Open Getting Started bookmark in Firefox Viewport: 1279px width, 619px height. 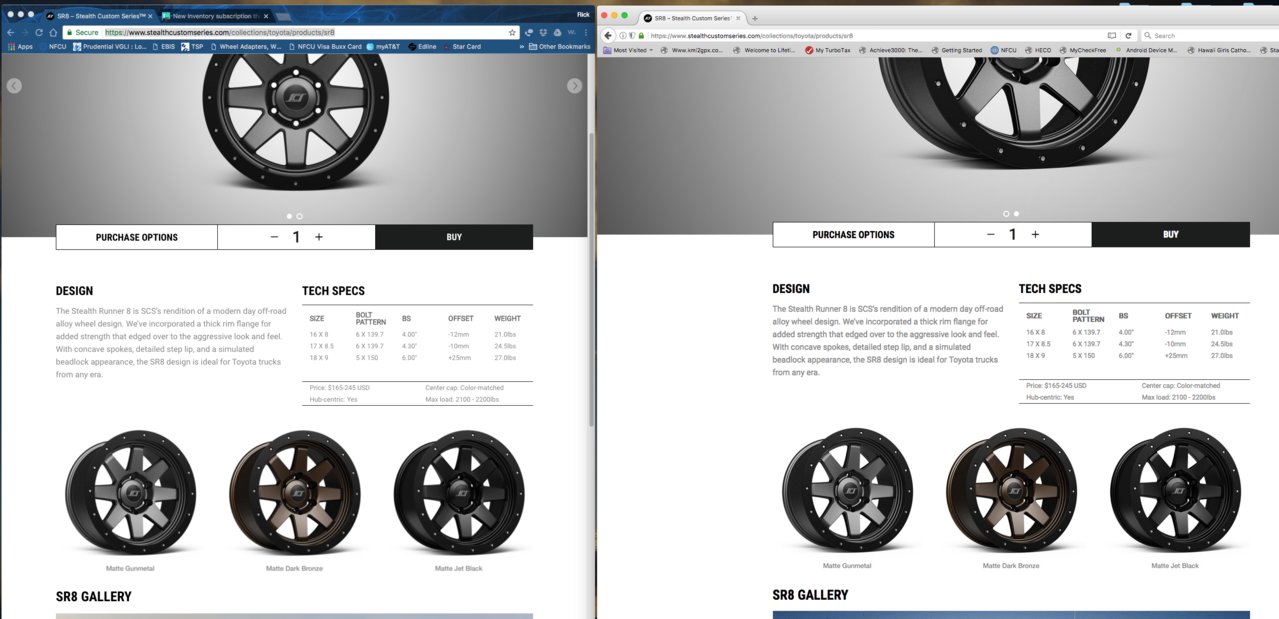tap(956, 50)
